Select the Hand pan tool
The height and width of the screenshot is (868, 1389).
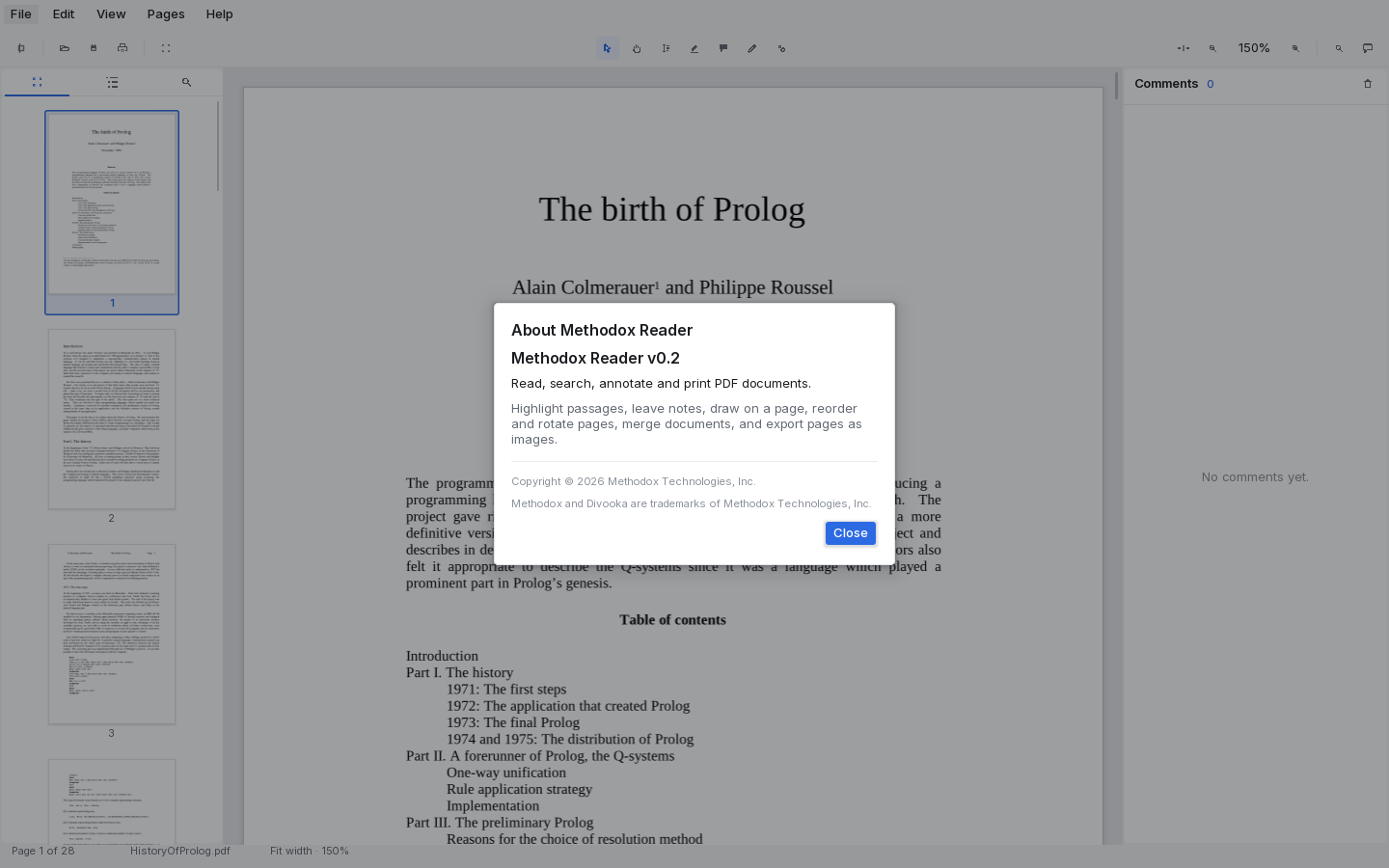pyautogui.click(x=637, y=48)
